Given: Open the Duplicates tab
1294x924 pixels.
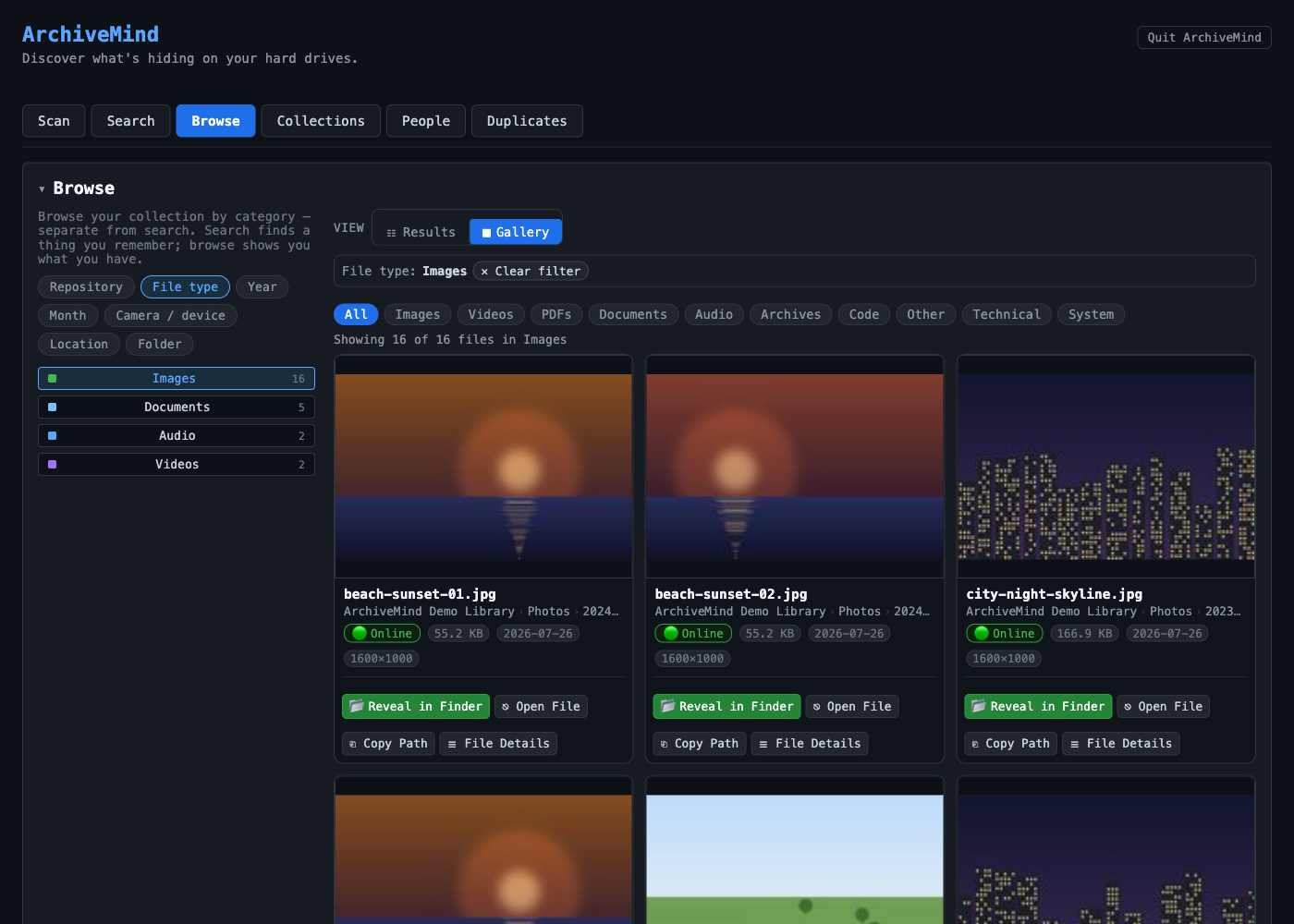Looking at the screenshot, I should click(527, 121).
